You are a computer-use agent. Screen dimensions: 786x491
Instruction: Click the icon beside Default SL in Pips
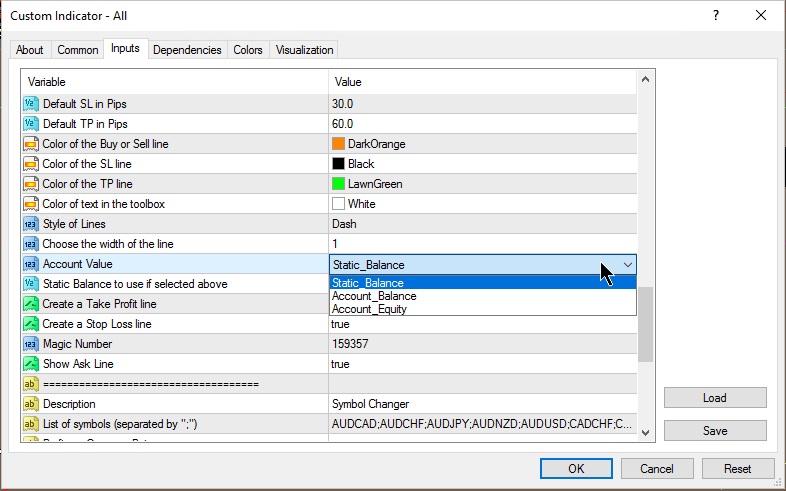(31, 104)
